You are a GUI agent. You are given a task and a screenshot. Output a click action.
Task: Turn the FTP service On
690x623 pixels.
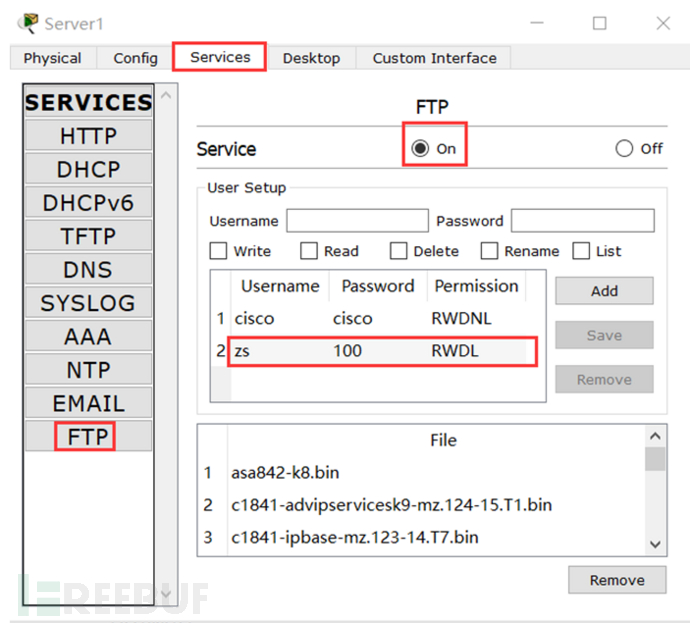[420, 148]
